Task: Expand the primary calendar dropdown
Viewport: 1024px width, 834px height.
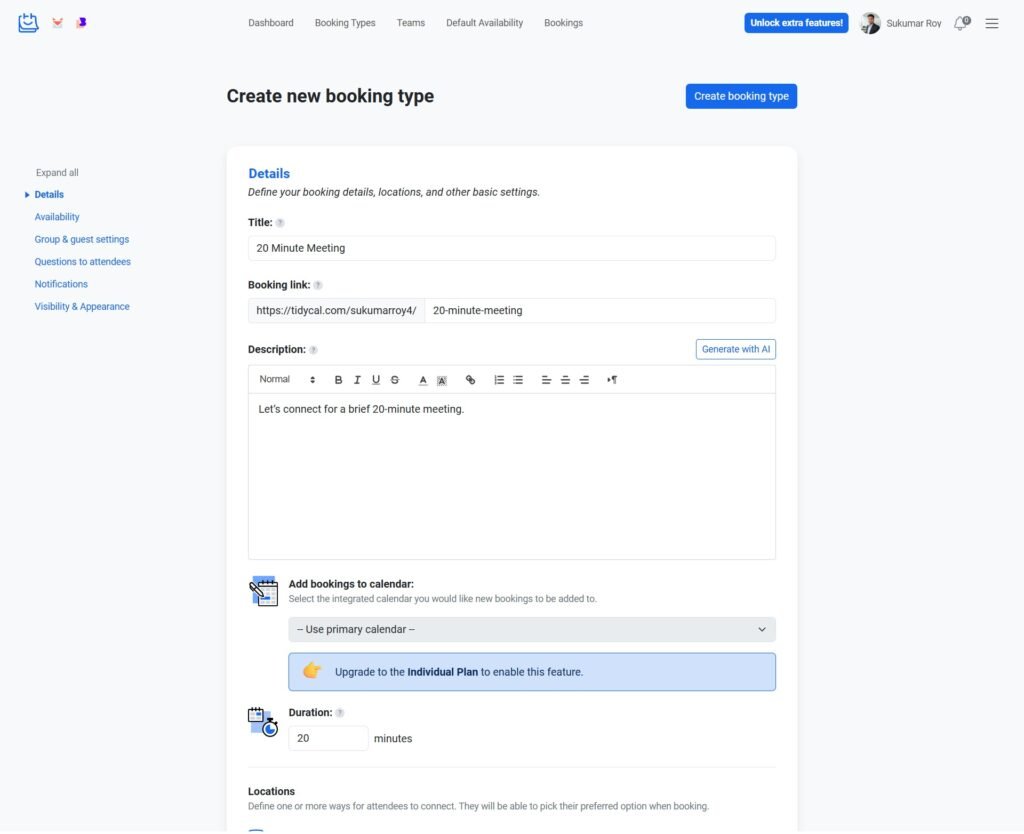Action: [531, 629]
